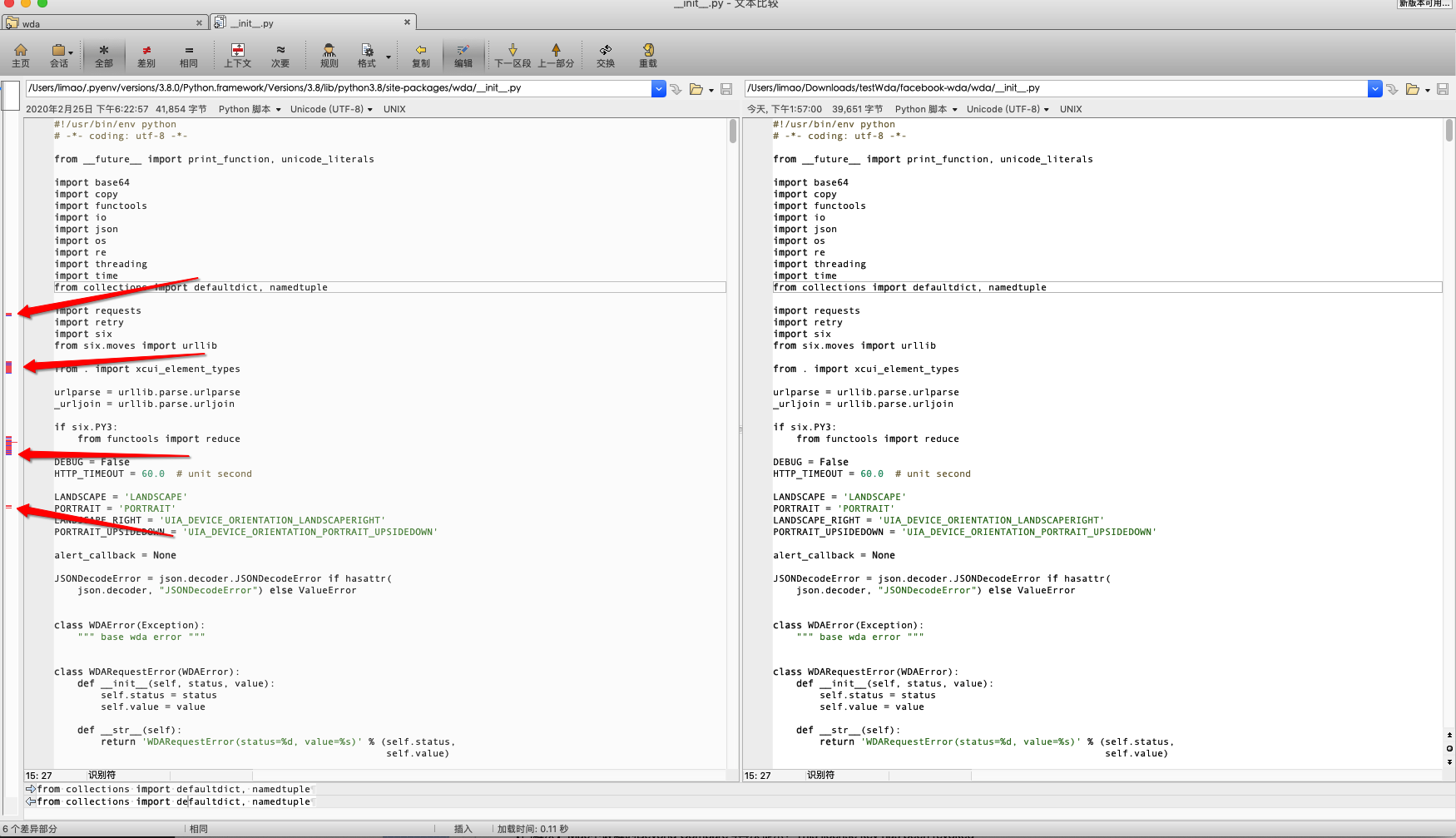Jump to 上一部分 previous section
The width and height of the screenshot is (1456, 838).
click(x=556, y=56)
